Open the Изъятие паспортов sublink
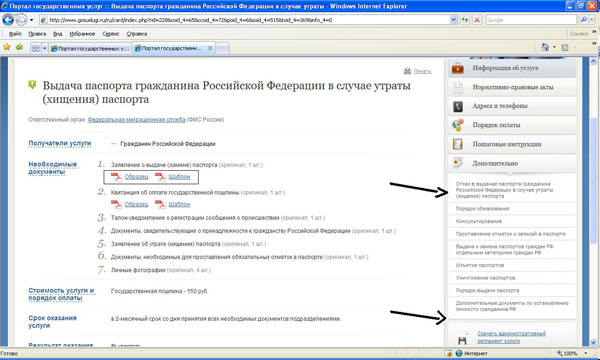600x360 pixels. [480, 265]
